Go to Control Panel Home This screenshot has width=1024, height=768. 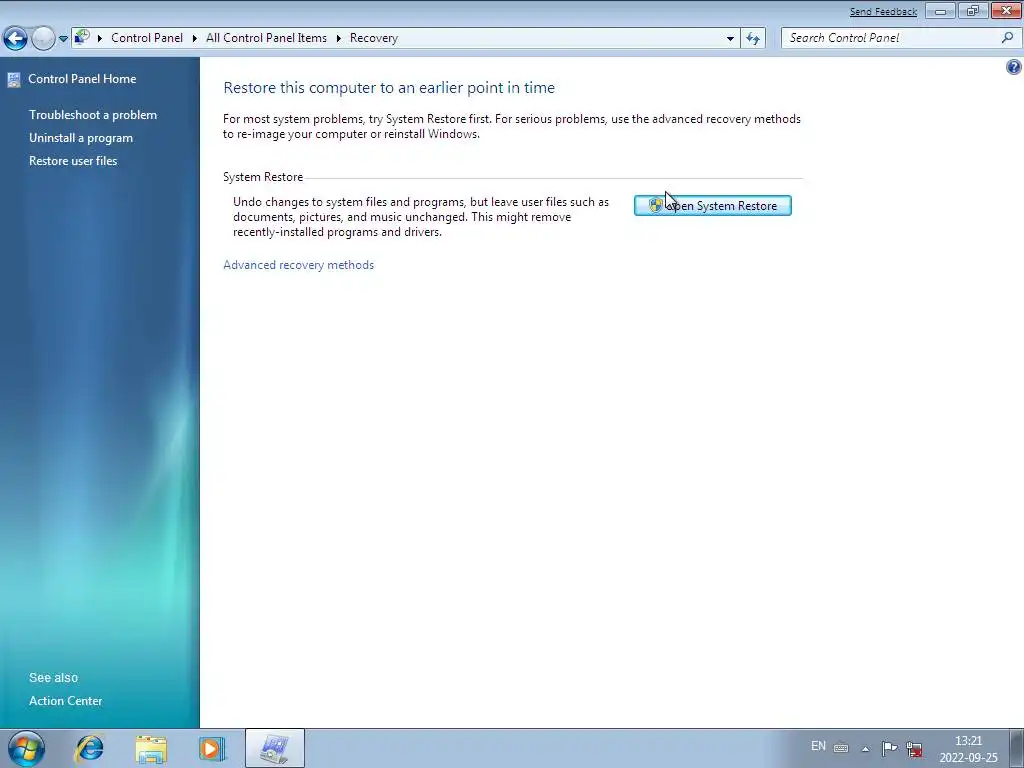point(82,79)
